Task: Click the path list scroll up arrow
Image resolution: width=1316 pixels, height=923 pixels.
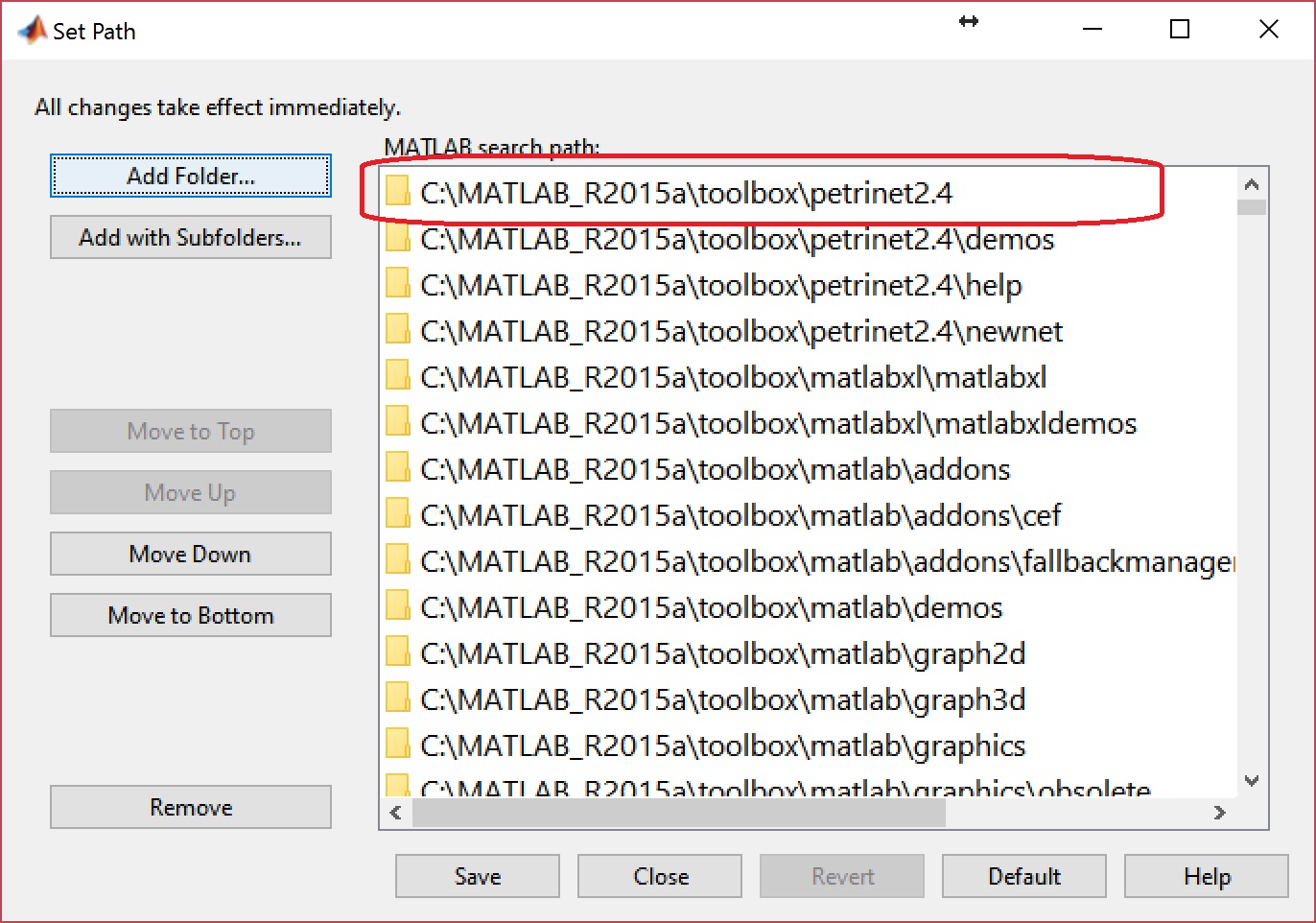Action: (x=1251, y=184)
